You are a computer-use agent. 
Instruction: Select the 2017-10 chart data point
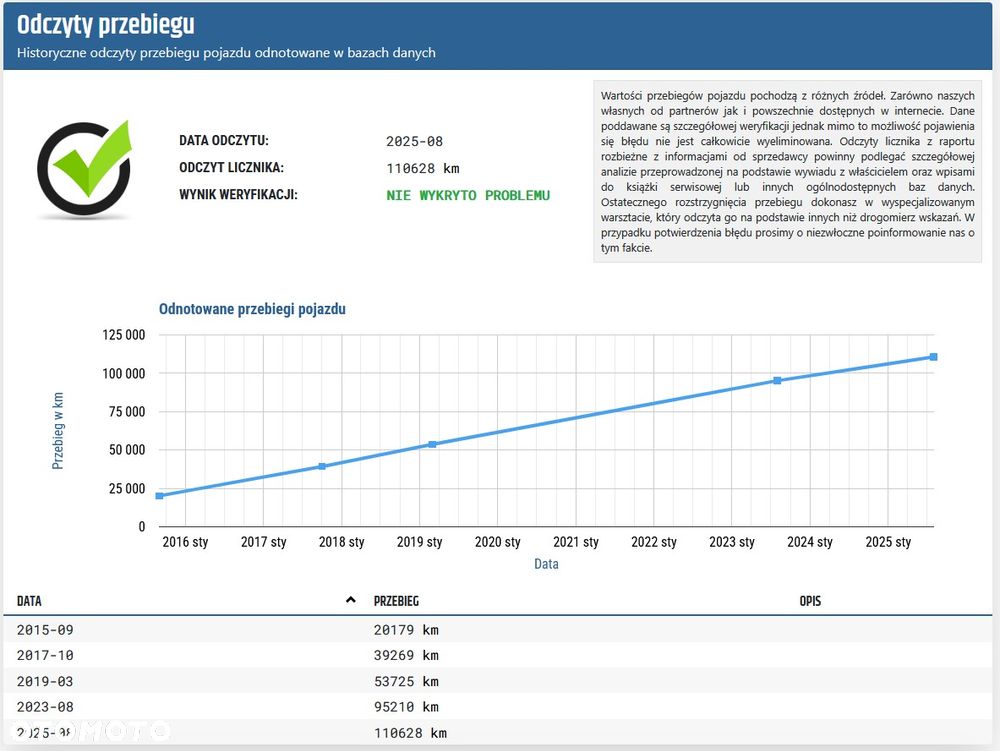pyautogui.click(x=322, y=466)
